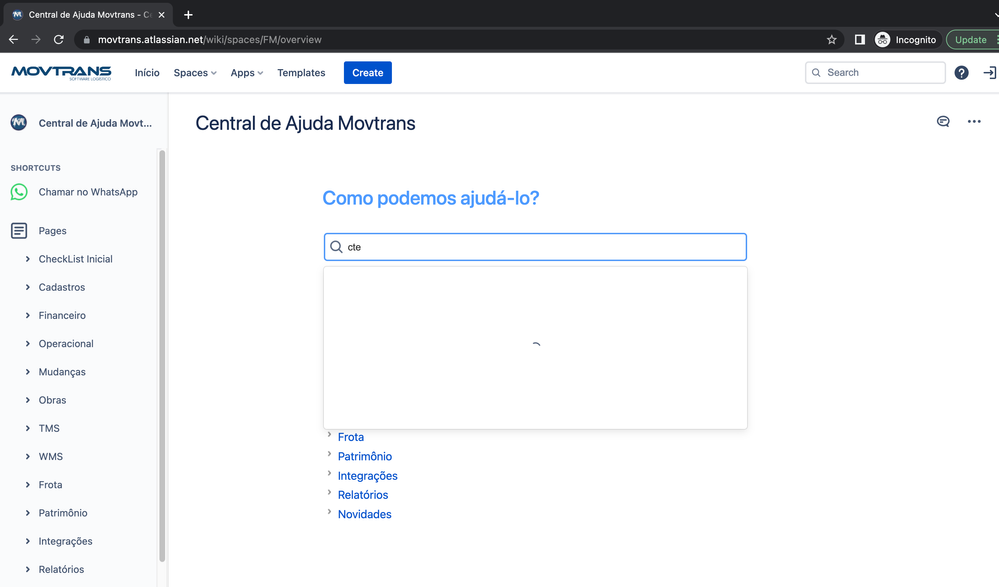Open the Integrações link in main content
The height and width of the screenshot is (587, 999).
[368, 476]
